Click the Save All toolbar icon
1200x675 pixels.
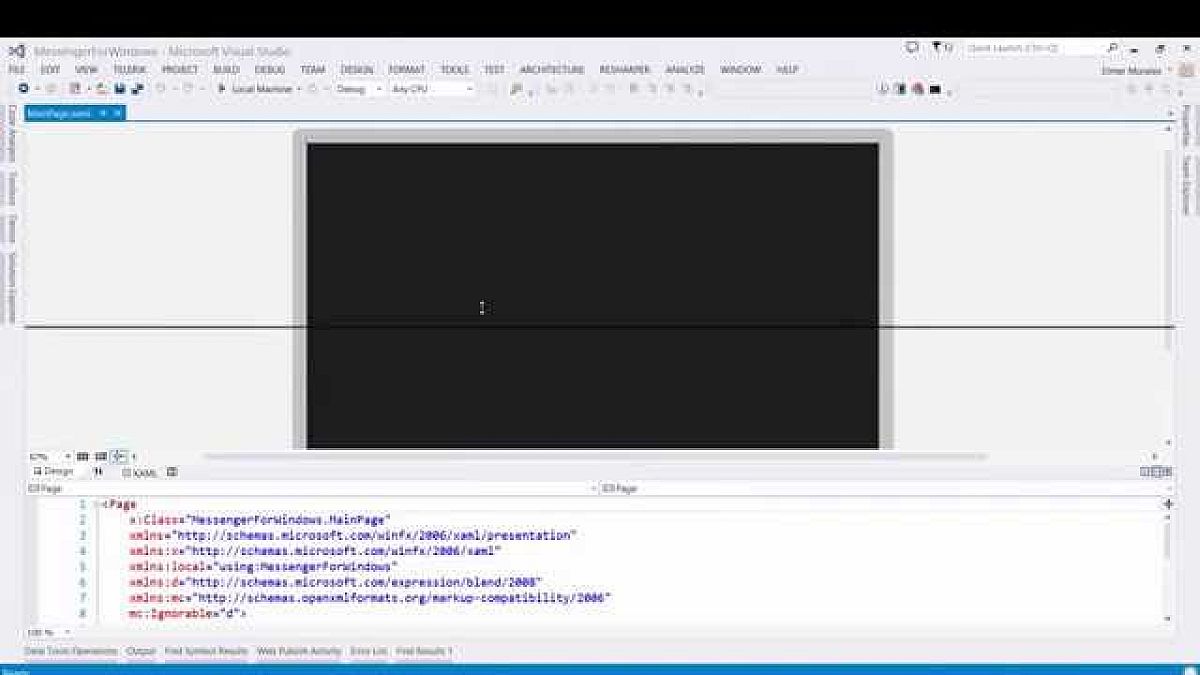137,89
